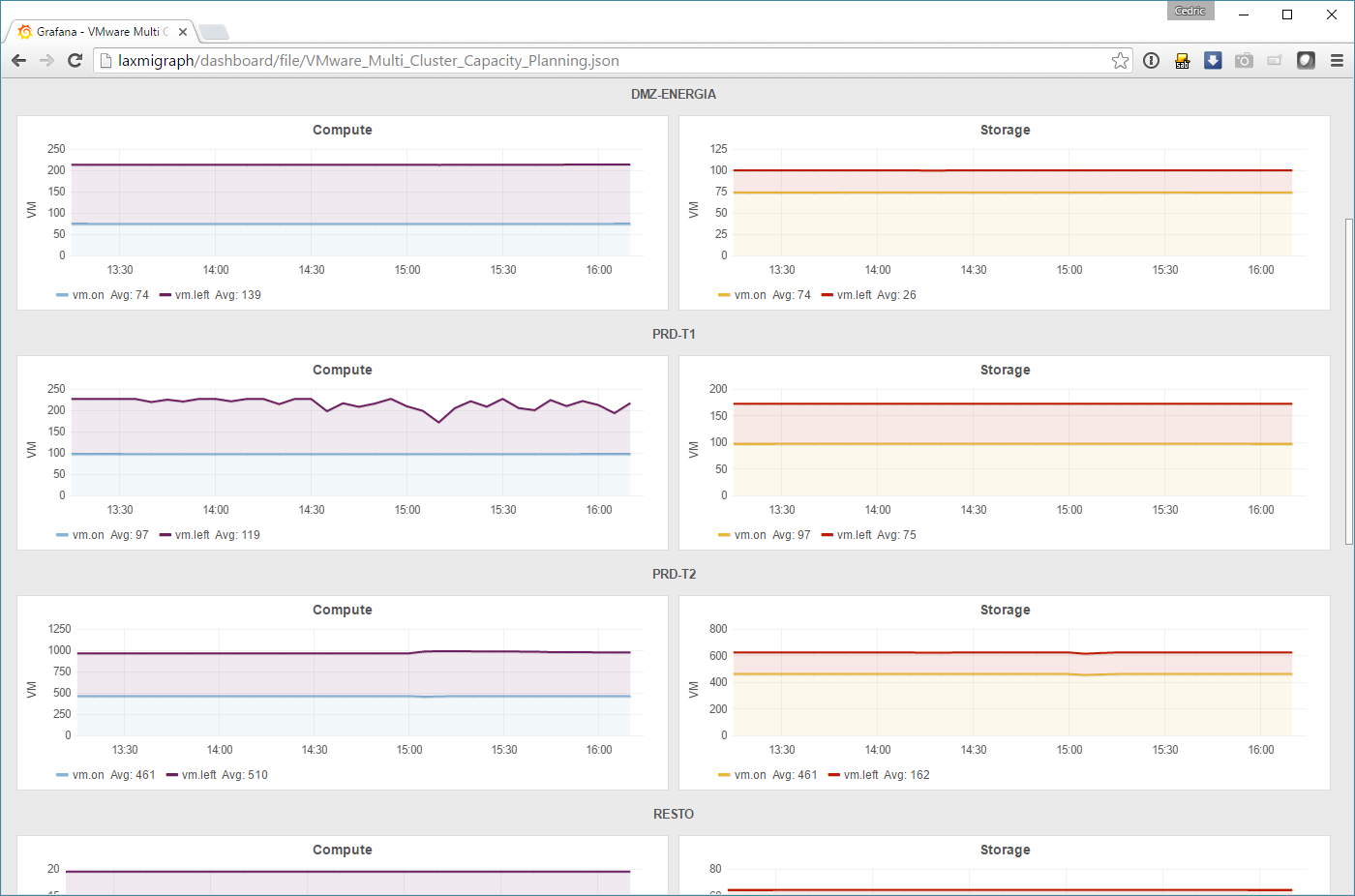Open the Chrome hamburger menu
Image resolution: width=1355 pixels, height=896 pixels.
(x=1337, y=61)
